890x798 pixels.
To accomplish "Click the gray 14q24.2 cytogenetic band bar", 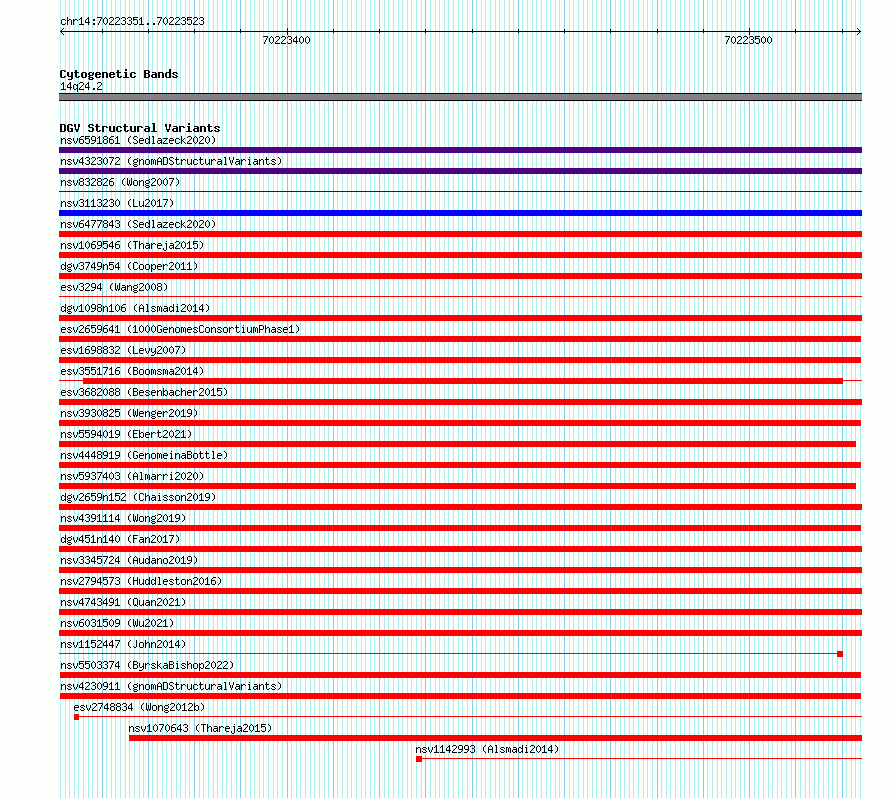I will [x=460, y=97].
